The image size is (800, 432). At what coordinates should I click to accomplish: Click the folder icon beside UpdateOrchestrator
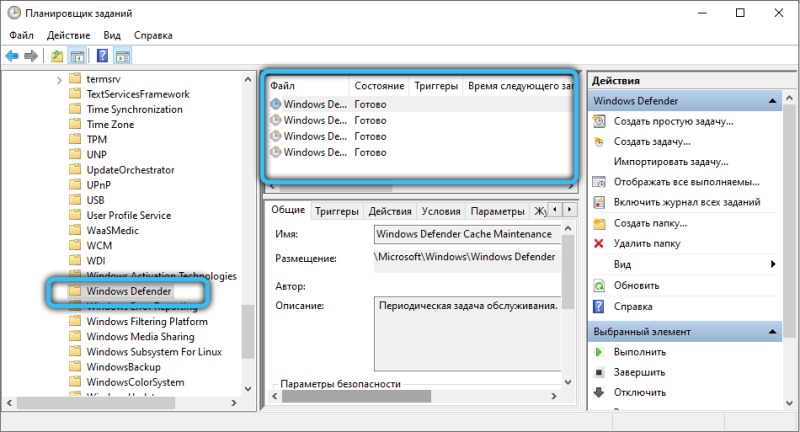(x=75, y=170)
